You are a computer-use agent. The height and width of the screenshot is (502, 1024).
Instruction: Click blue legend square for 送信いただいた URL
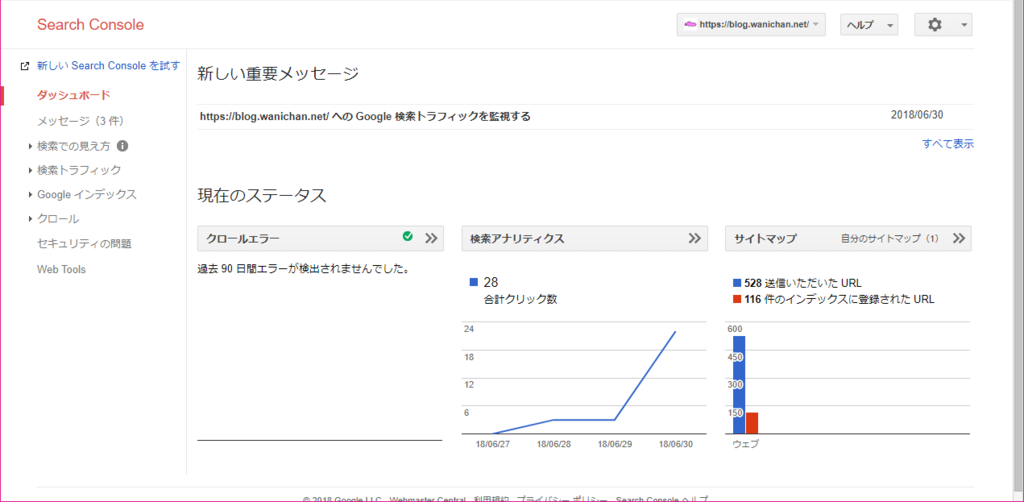coord(737,283)
